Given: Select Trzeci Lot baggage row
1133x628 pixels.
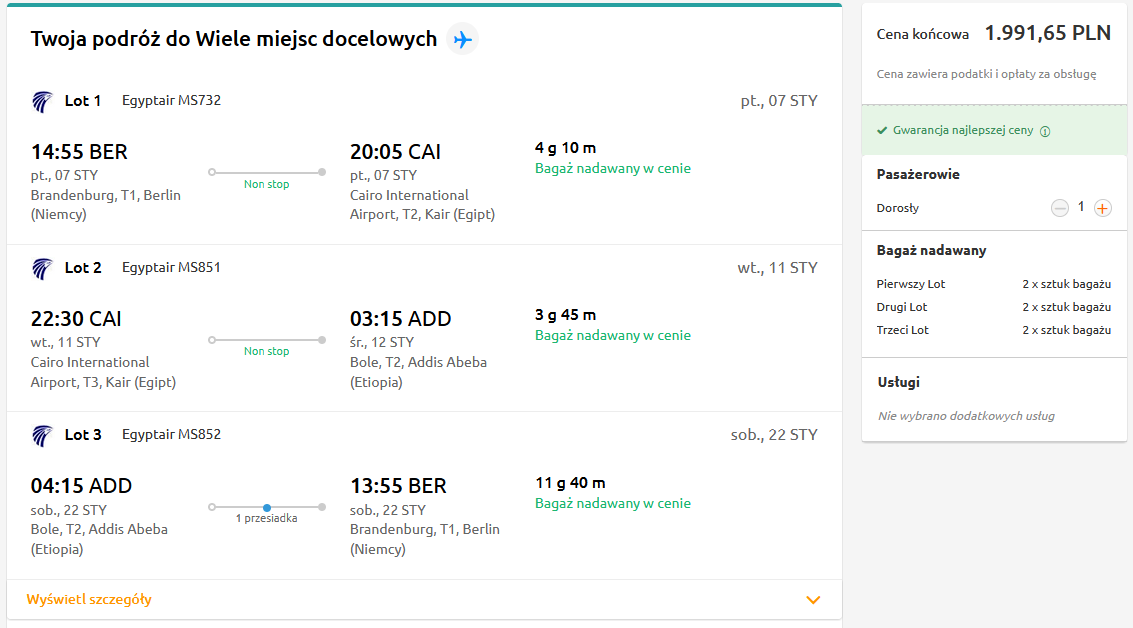Looking at the screenshot, I should (x=994, y=330).
